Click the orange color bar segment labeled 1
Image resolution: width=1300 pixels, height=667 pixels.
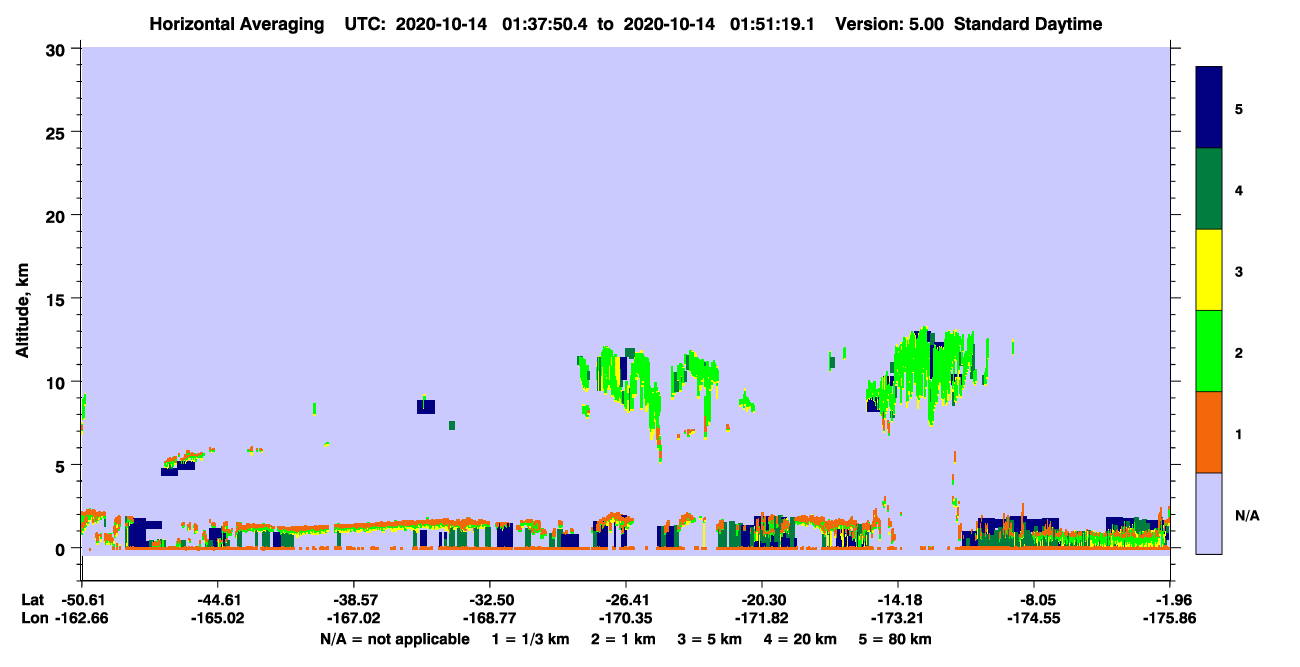tap(1209, 432)
